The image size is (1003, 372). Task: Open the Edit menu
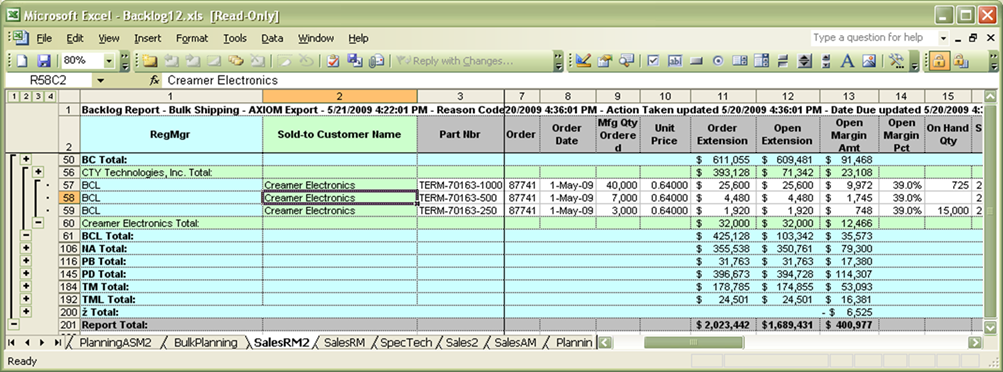click(75, 38)
